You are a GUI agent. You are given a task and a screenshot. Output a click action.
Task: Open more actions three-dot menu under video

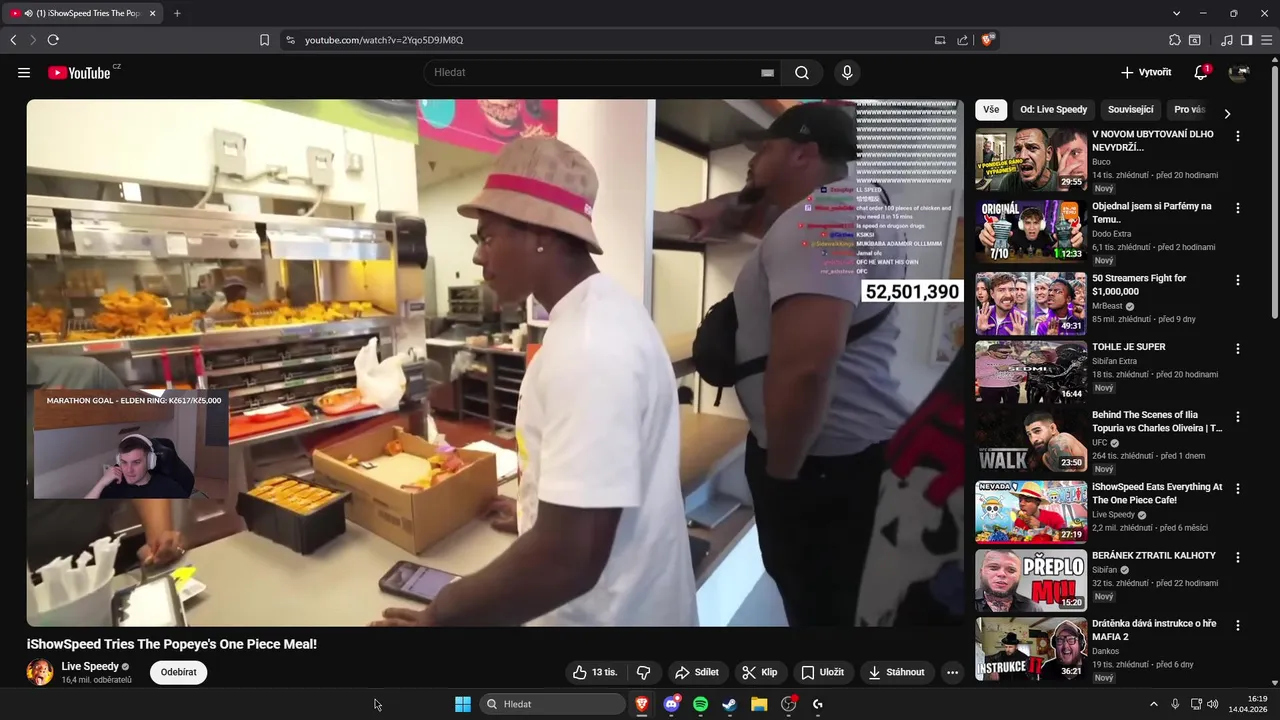952,672
